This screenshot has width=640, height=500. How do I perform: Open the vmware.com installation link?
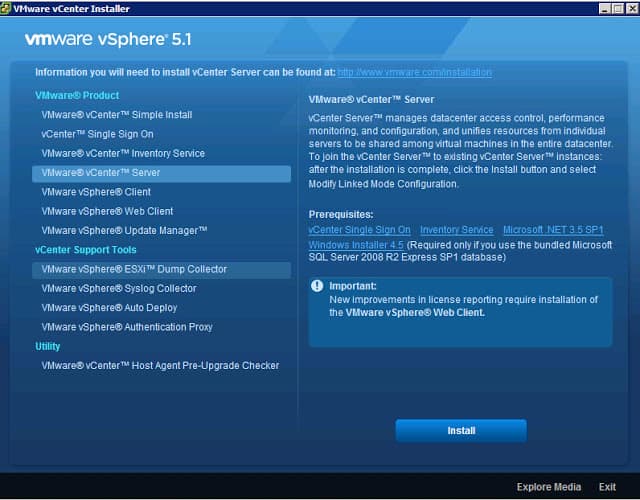(414, 72)
